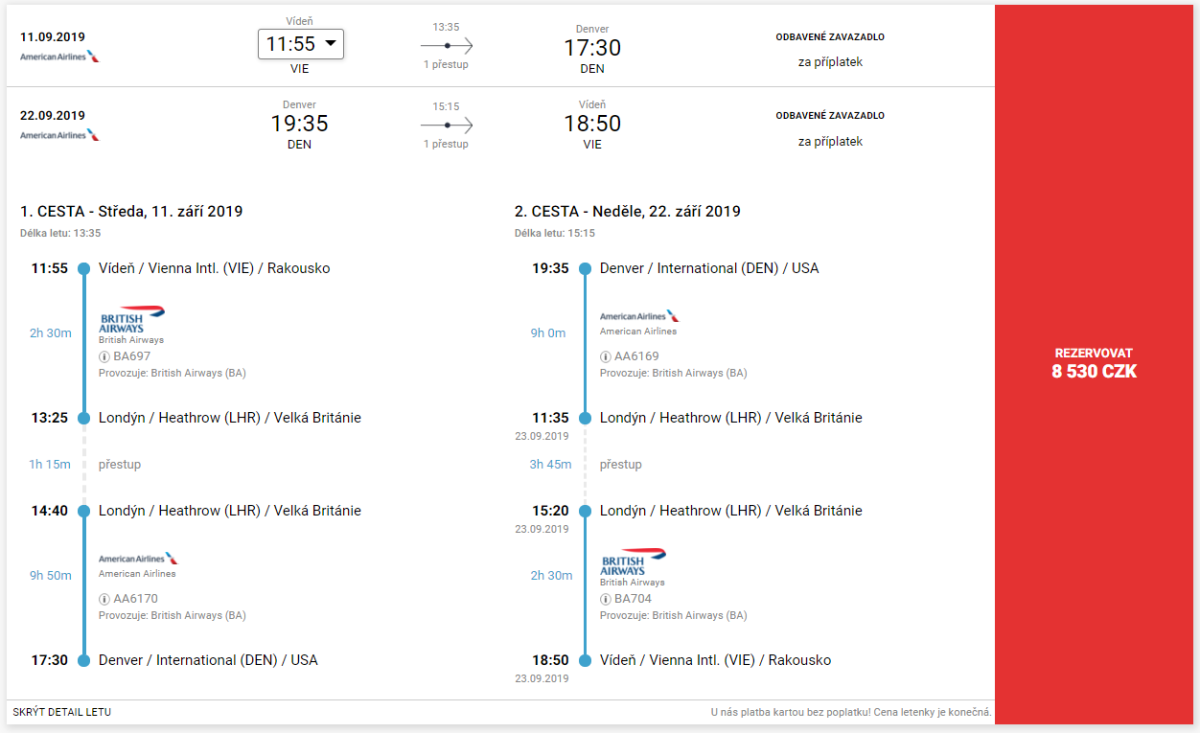This screenshot has height=733, width=1200.
Task: Select the 1. CESTA outbound trip heading
Action: point(131,211)
